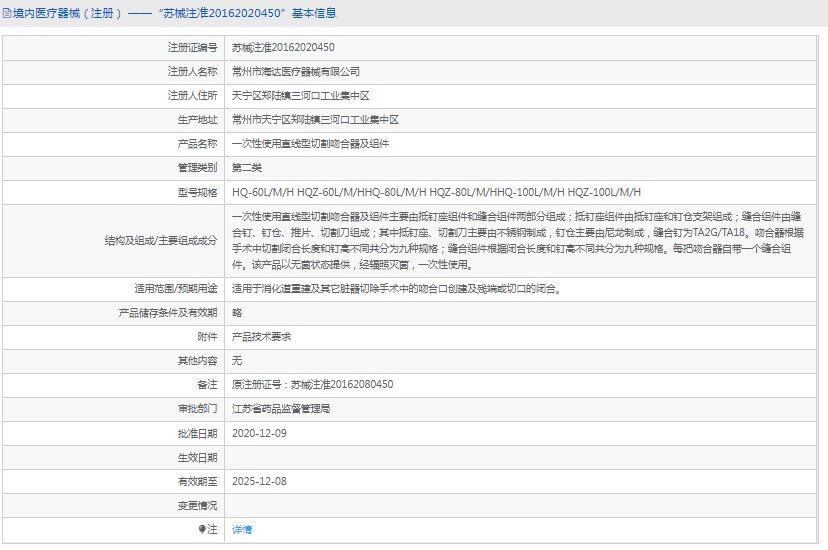Click the 注册证编号 label
This screenshot has height=550, width=828.
192,48
